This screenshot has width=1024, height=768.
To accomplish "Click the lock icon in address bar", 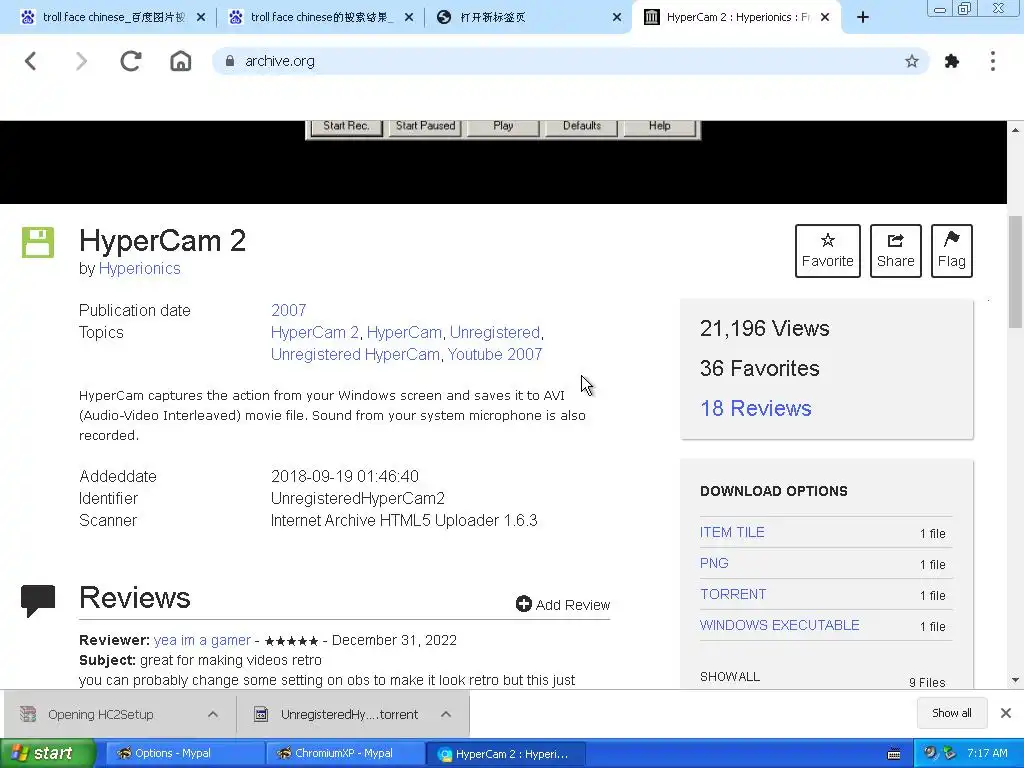I will point(229,61).
